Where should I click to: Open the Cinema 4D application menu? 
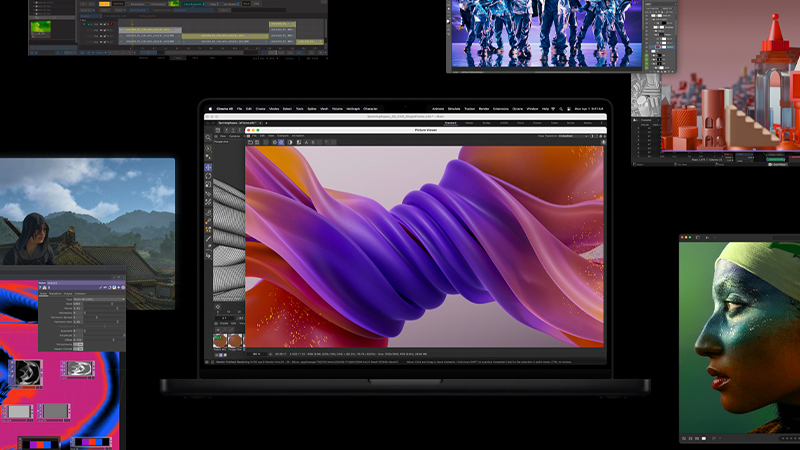[x=224, y=109]
